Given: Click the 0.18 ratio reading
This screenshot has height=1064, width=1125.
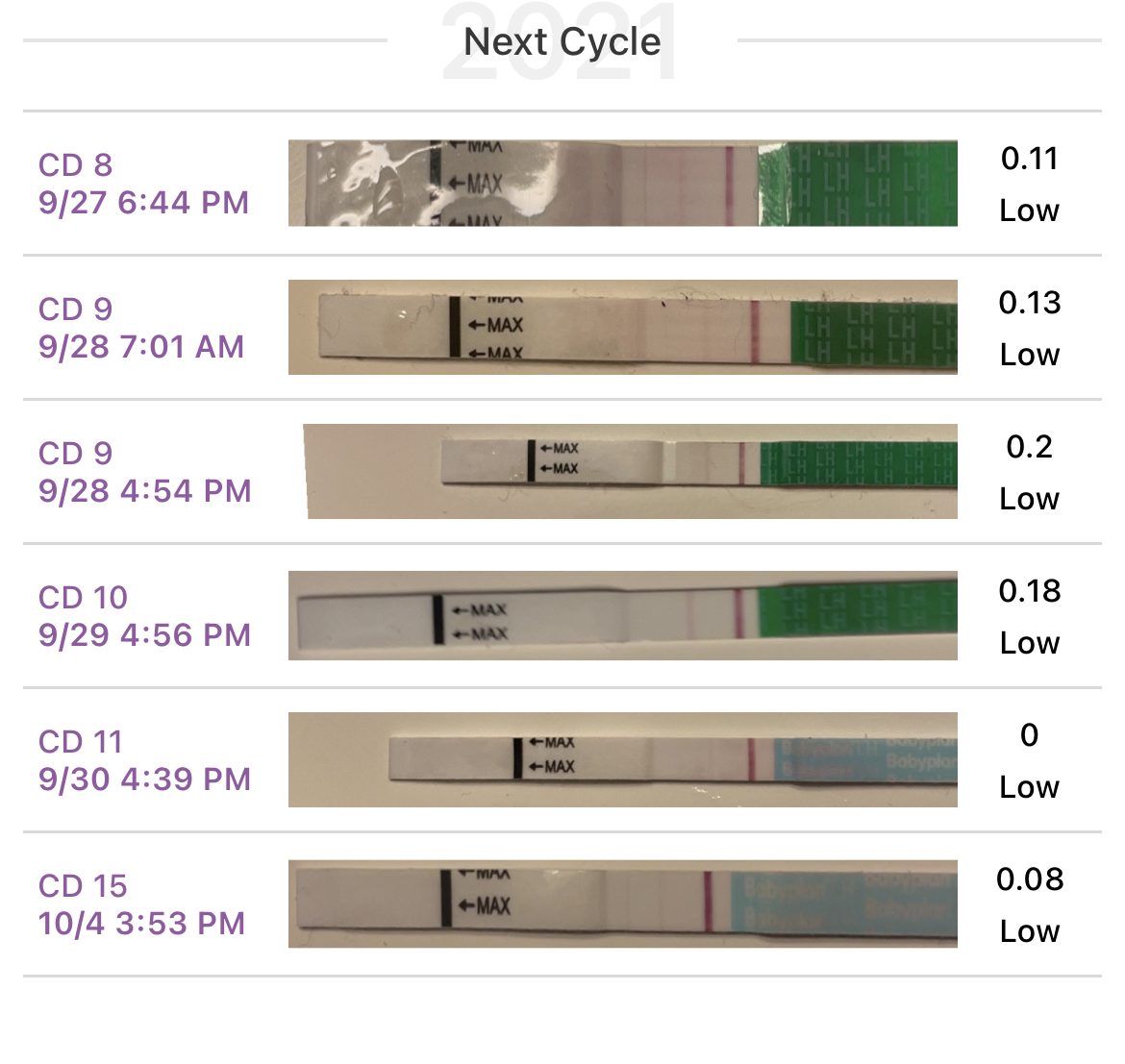Looking at the screenshot, I should [x=1029, y=591].
